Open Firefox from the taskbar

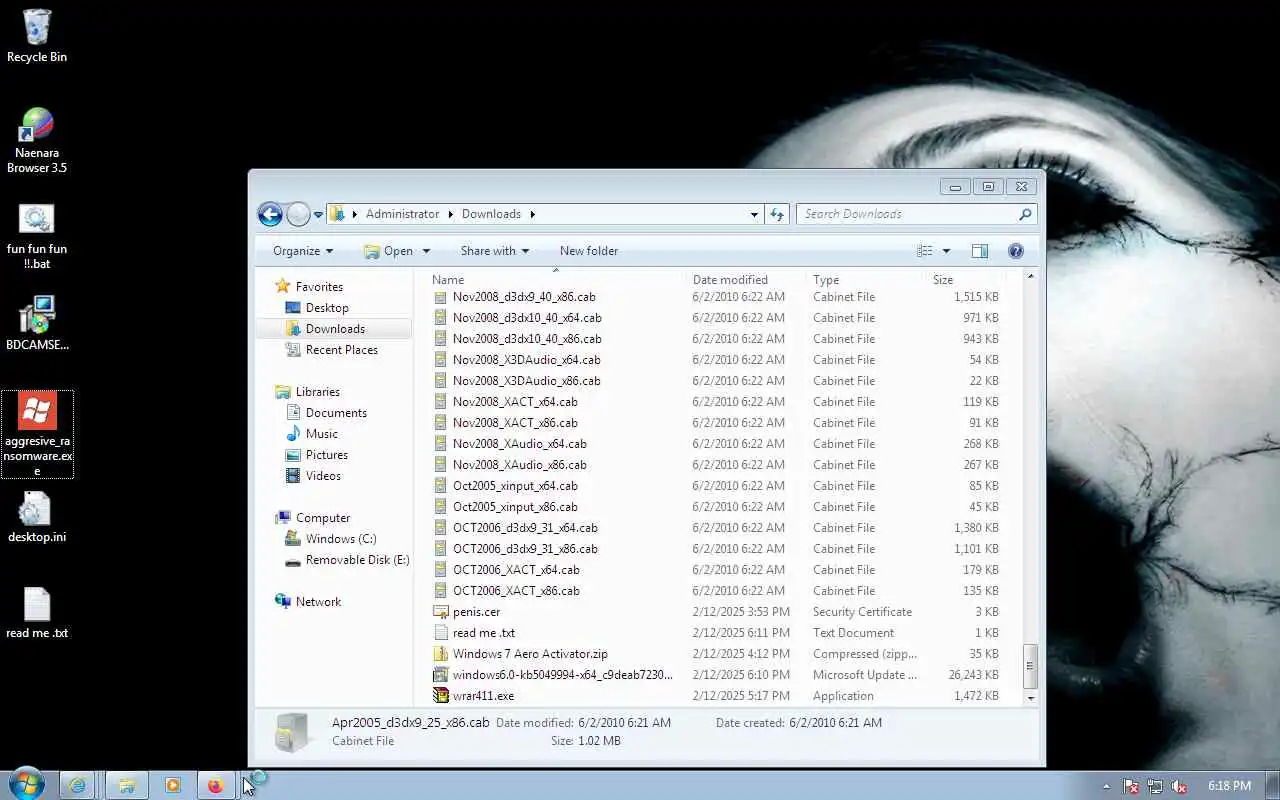pos(215,785)
